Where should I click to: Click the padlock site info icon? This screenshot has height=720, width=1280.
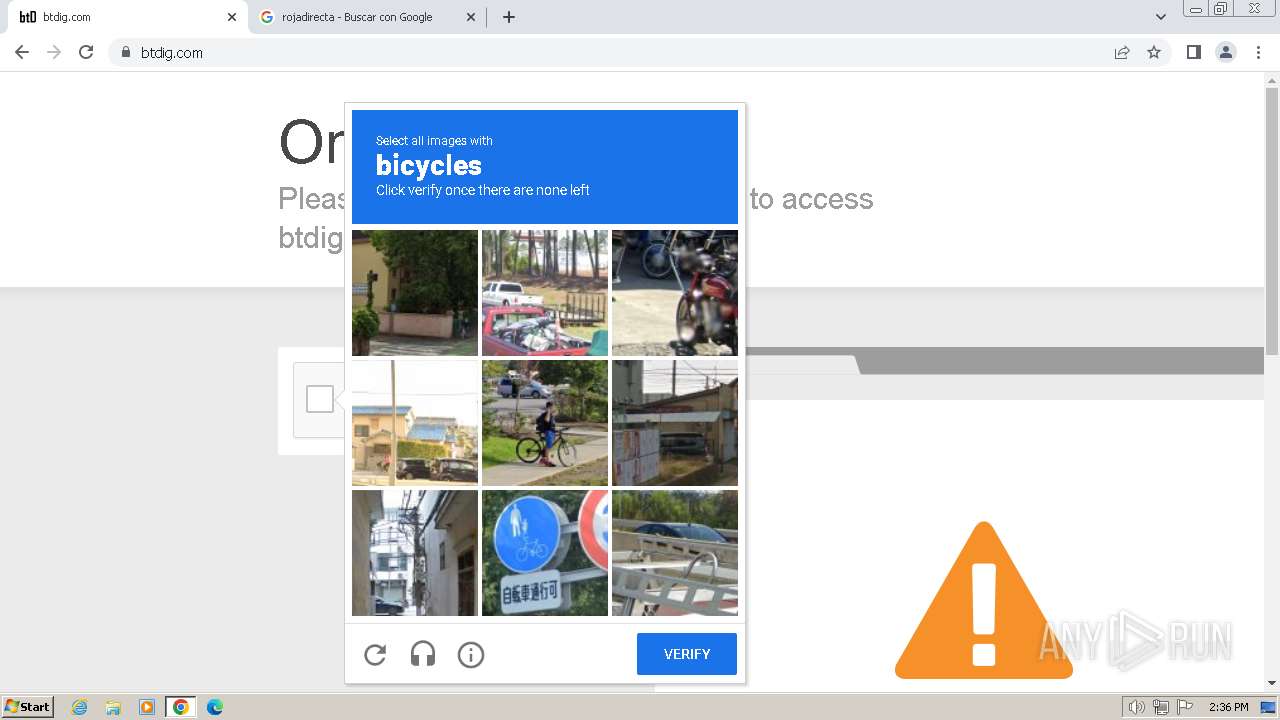[125, 52]
